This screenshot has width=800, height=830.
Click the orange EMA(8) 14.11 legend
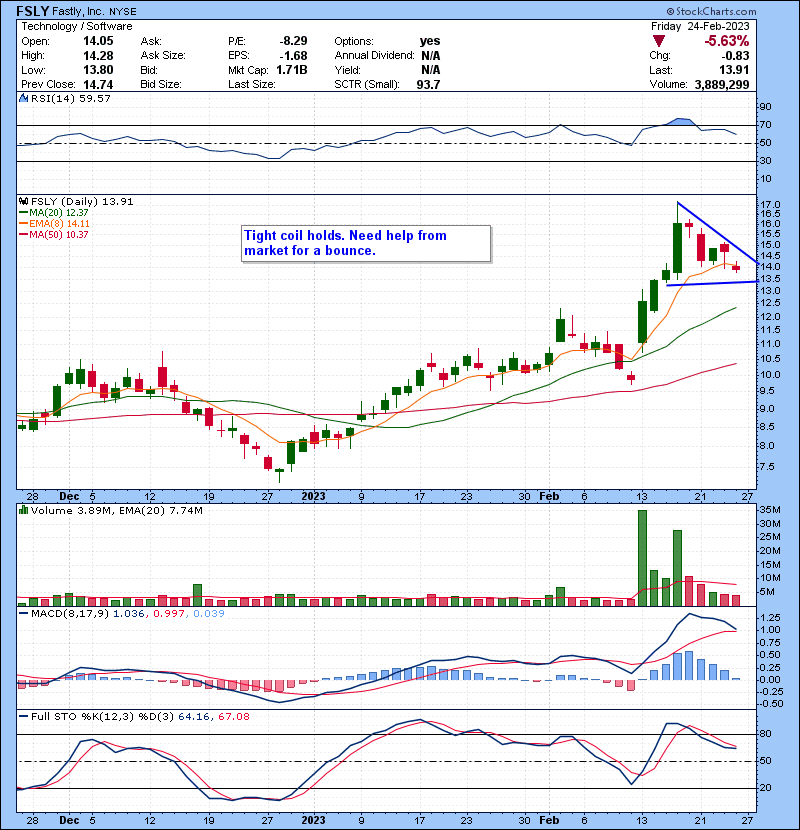54,223
